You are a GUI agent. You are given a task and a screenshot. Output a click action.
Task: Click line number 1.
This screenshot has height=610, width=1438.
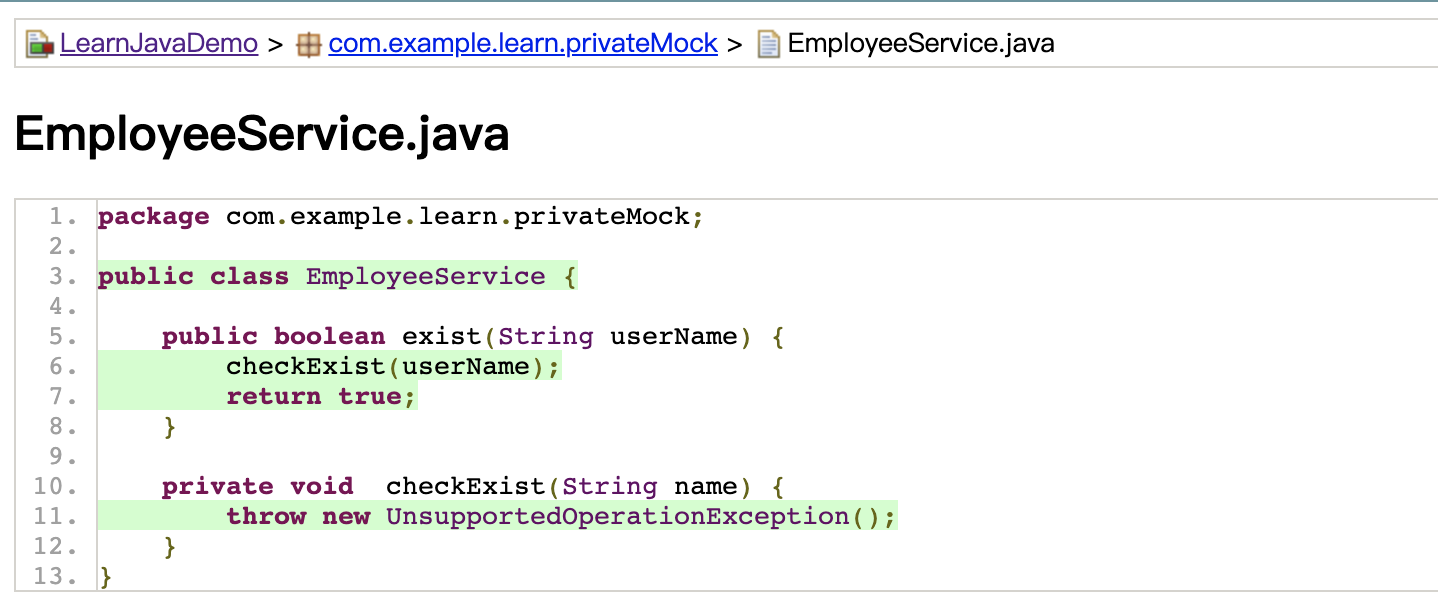(x=62, y=217)
